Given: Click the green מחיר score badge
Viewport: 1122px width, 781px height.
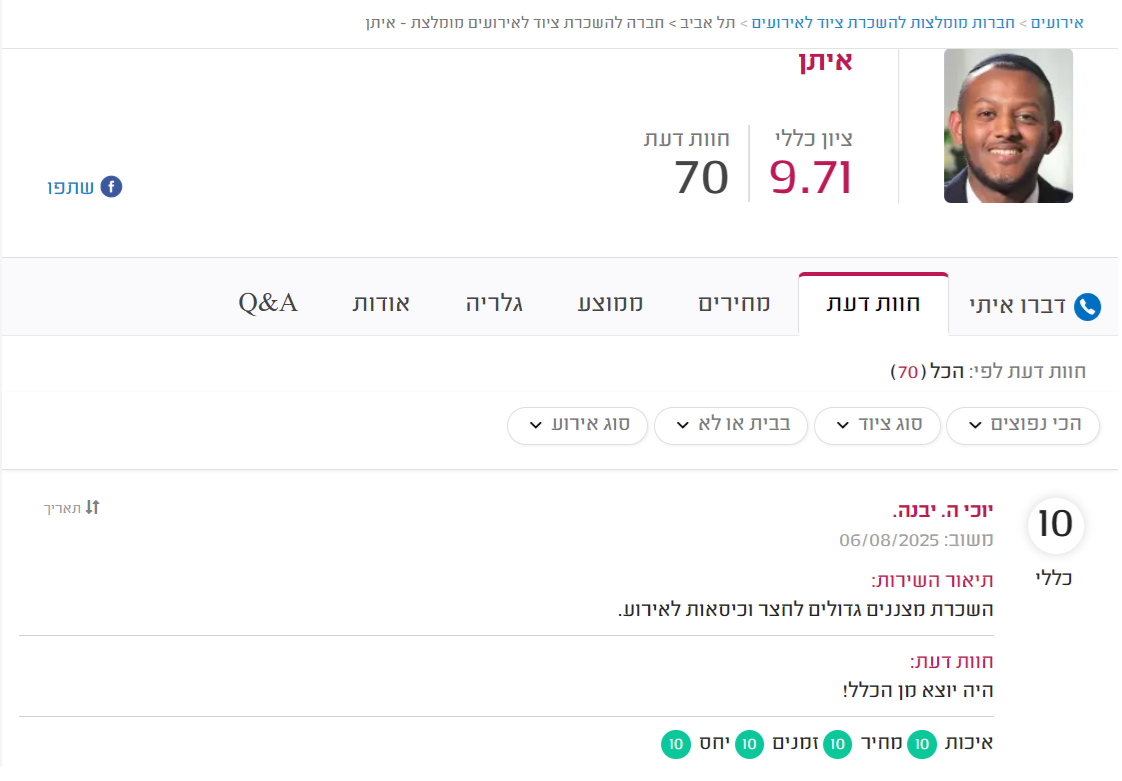Looking at the screenshot, I should 837,744.
